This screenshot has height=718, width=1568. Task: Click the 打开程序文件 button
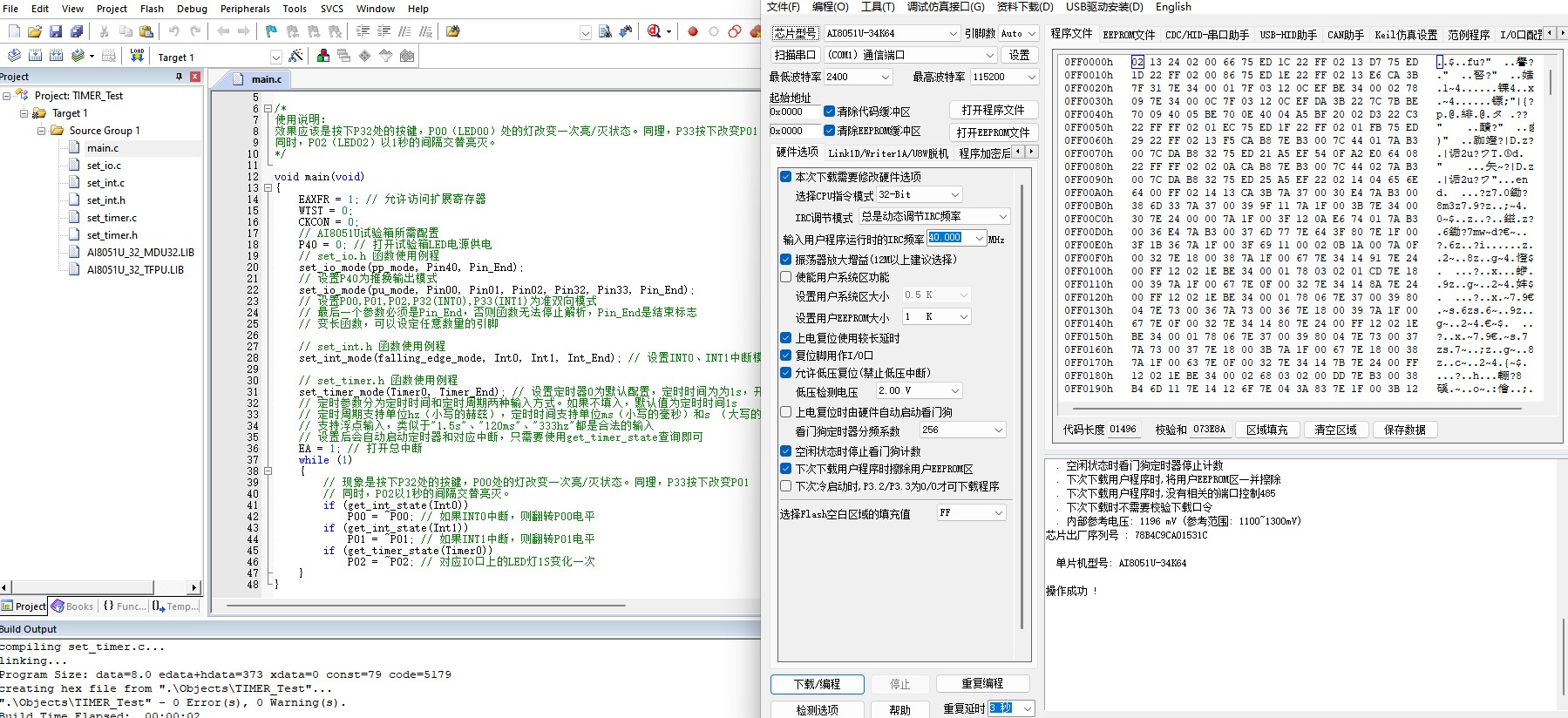tap(993, 110)
